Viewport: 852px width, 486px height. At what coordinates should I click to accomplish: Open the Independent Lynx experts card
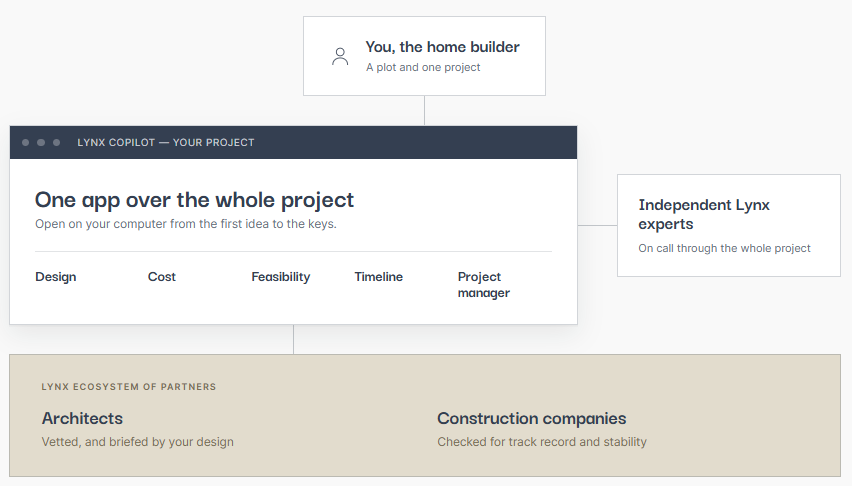click(x=729, y=226)
